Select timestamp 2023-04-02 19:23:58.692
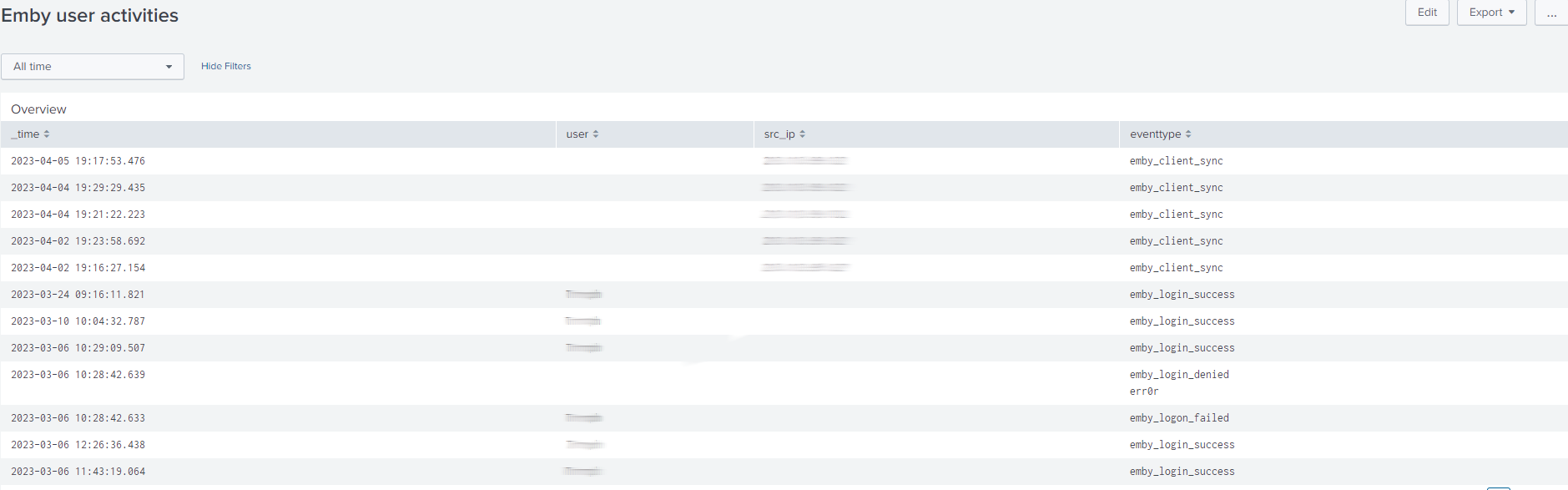Viewport: 1568px width, 490px height. pos(78,241)
